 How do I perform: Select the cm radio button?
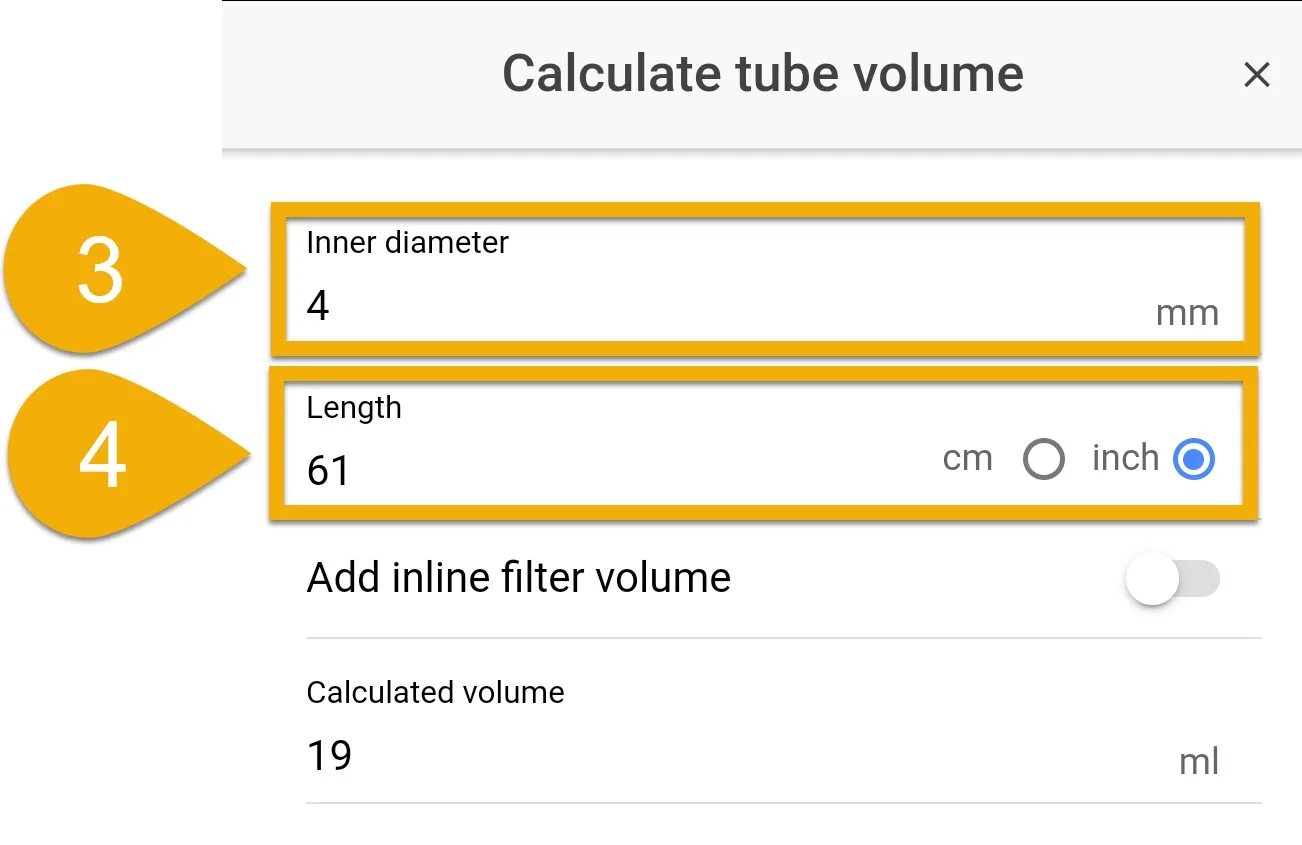coord(1044,460)
